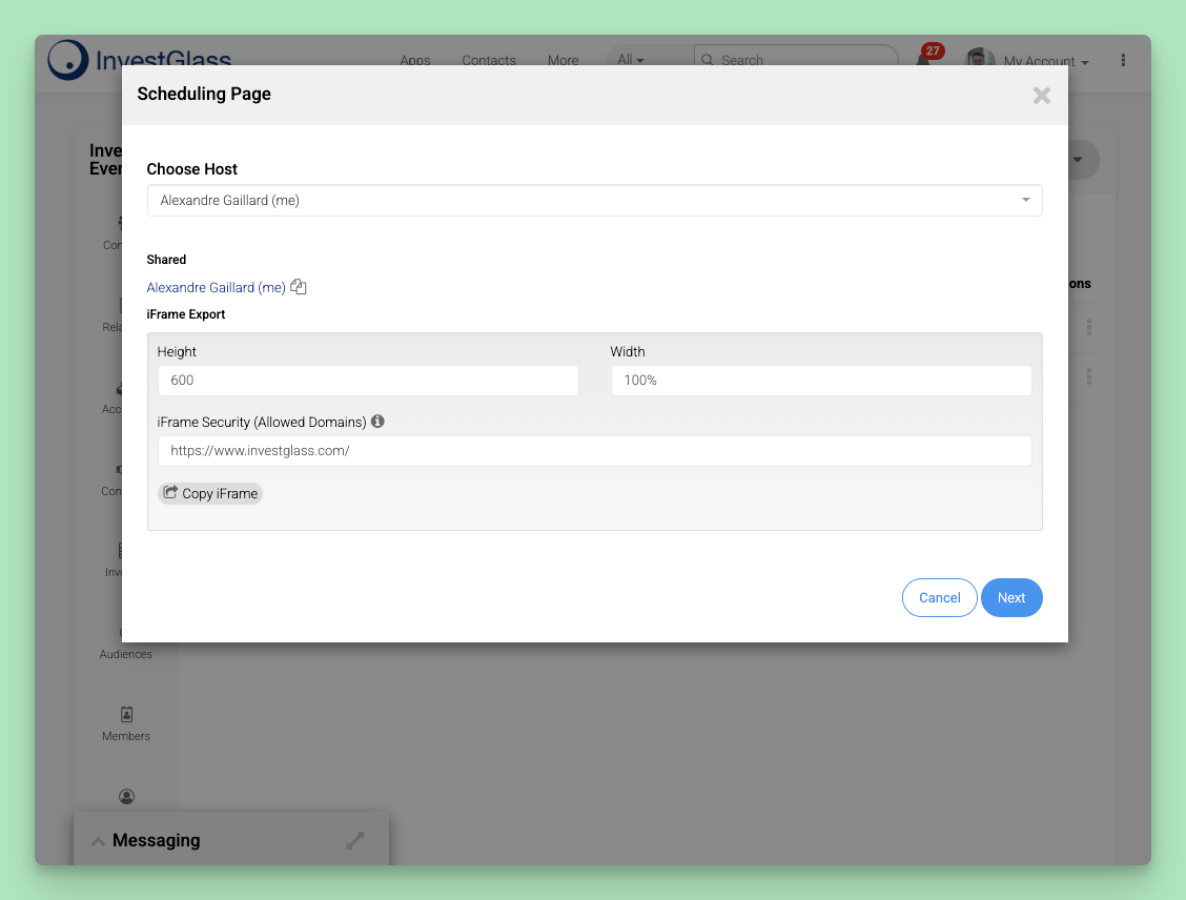Open the profile circle icon below Members
1186x900 pixels.
126,797
